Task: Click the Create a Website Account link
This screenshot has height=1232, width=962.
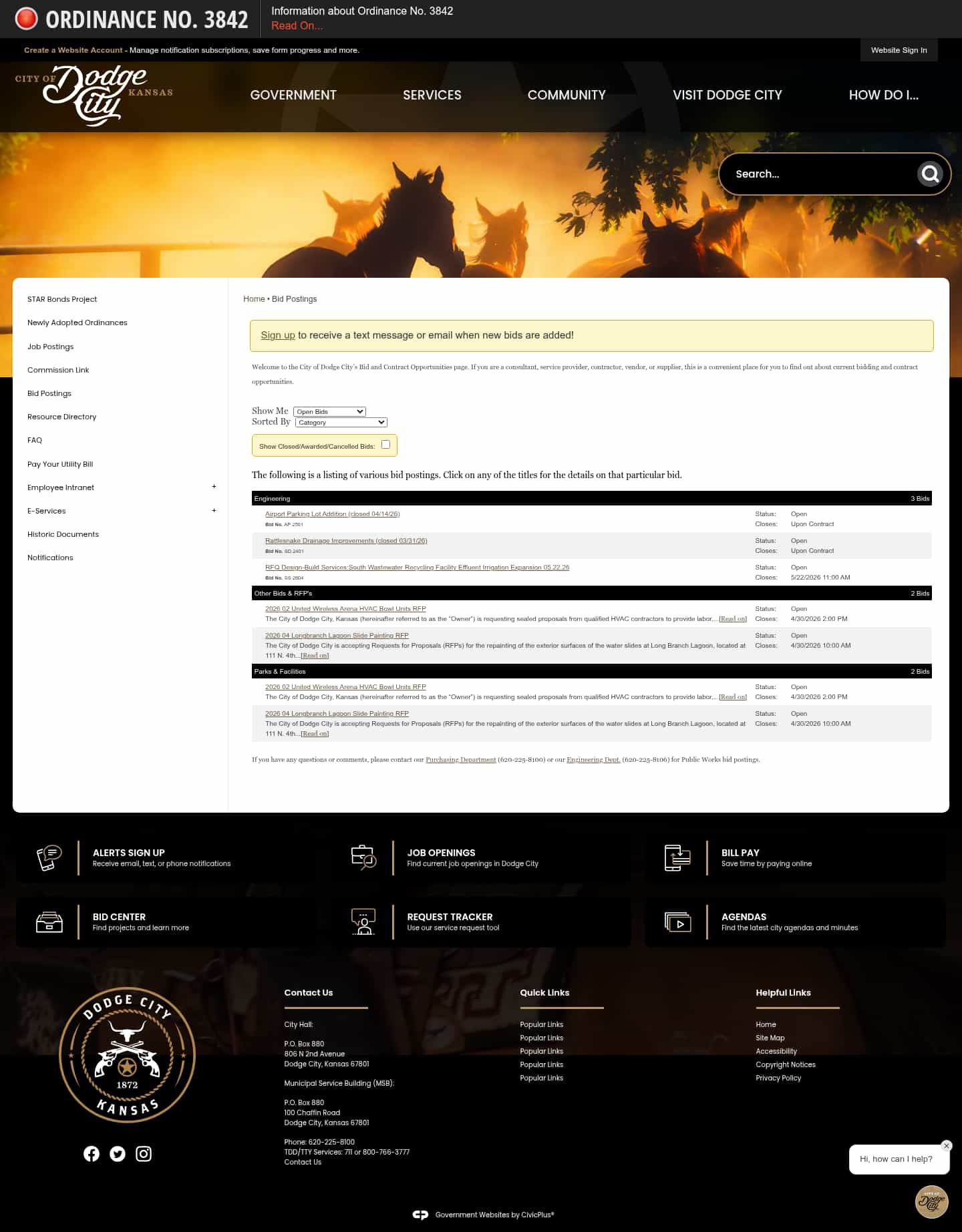Action: pyautogui.click(x=73, y=50)
